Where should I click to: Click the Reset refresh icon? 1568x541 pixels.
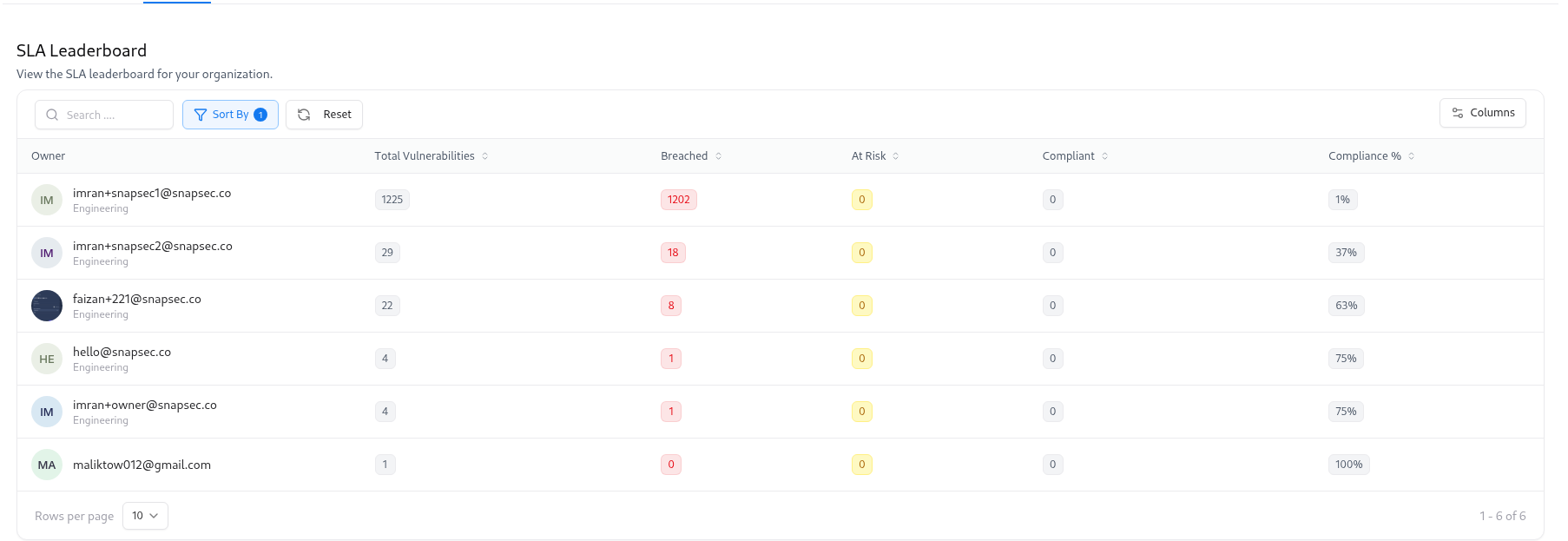click(x=304, y=115)
